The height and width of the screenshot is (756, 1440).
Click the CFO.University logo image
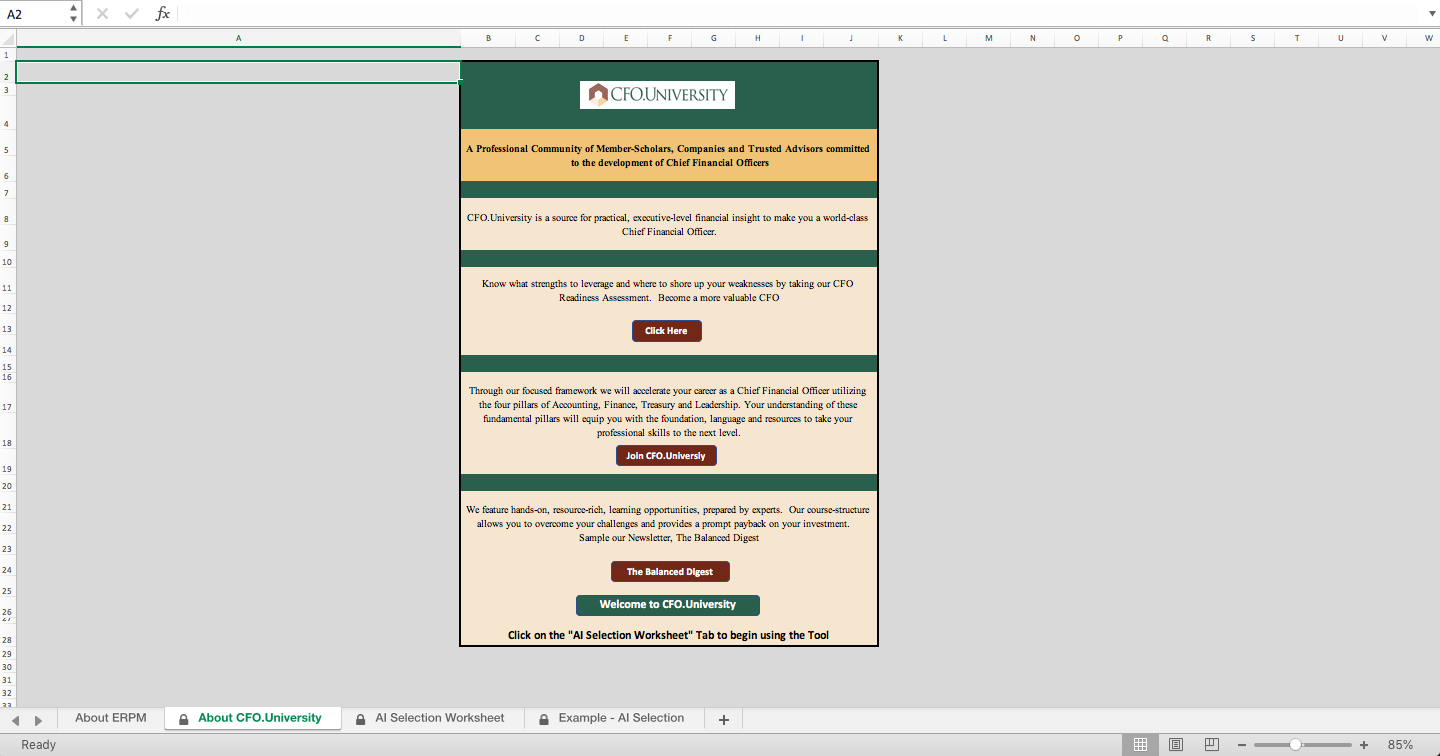657,95
